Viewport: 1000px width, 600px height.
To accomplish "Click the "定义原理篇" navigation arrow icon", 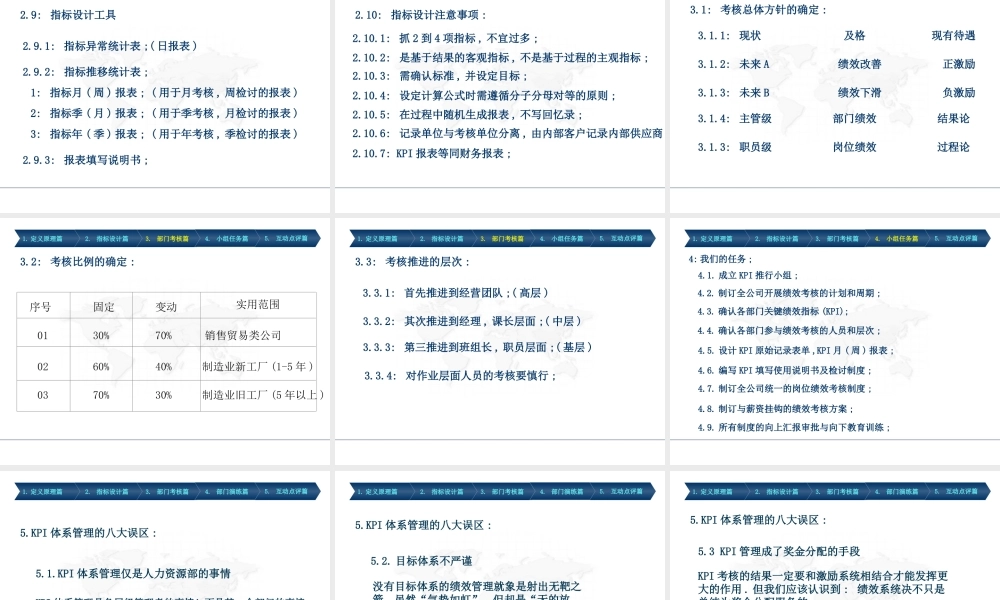I will [x=40, y=238].
